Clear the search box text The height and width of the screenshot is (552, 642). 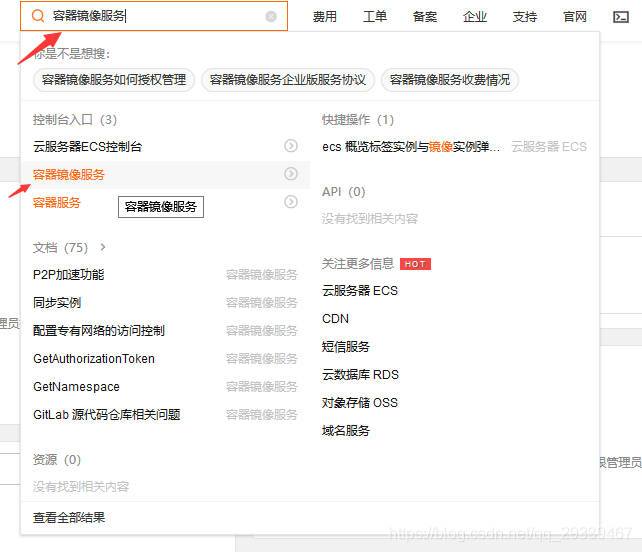tap(271, 16)
